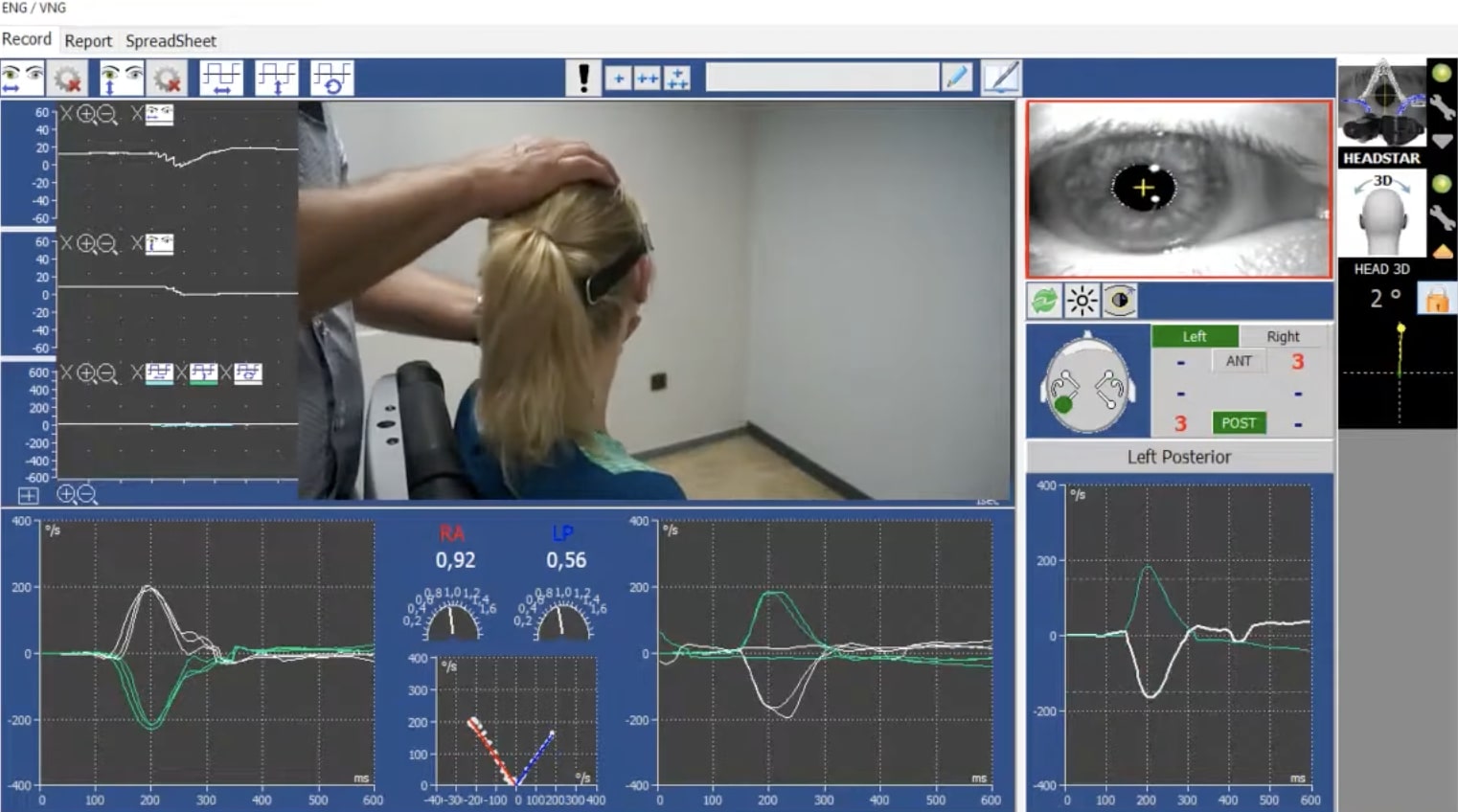Disable vertical eye settings with the second gear icon
1458x812 pixels.
click(167, 78)
